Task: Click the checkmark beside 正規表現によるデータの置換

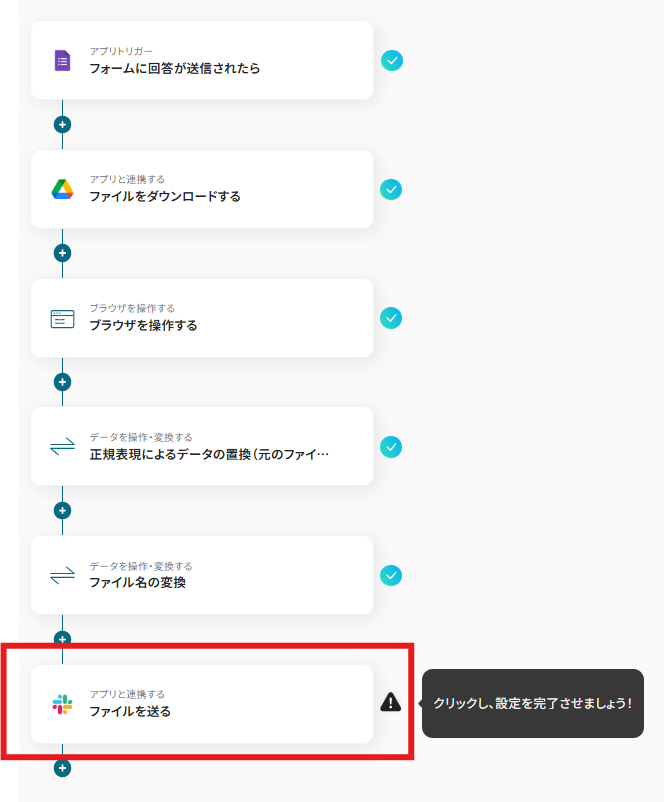Action: [391, 447]
